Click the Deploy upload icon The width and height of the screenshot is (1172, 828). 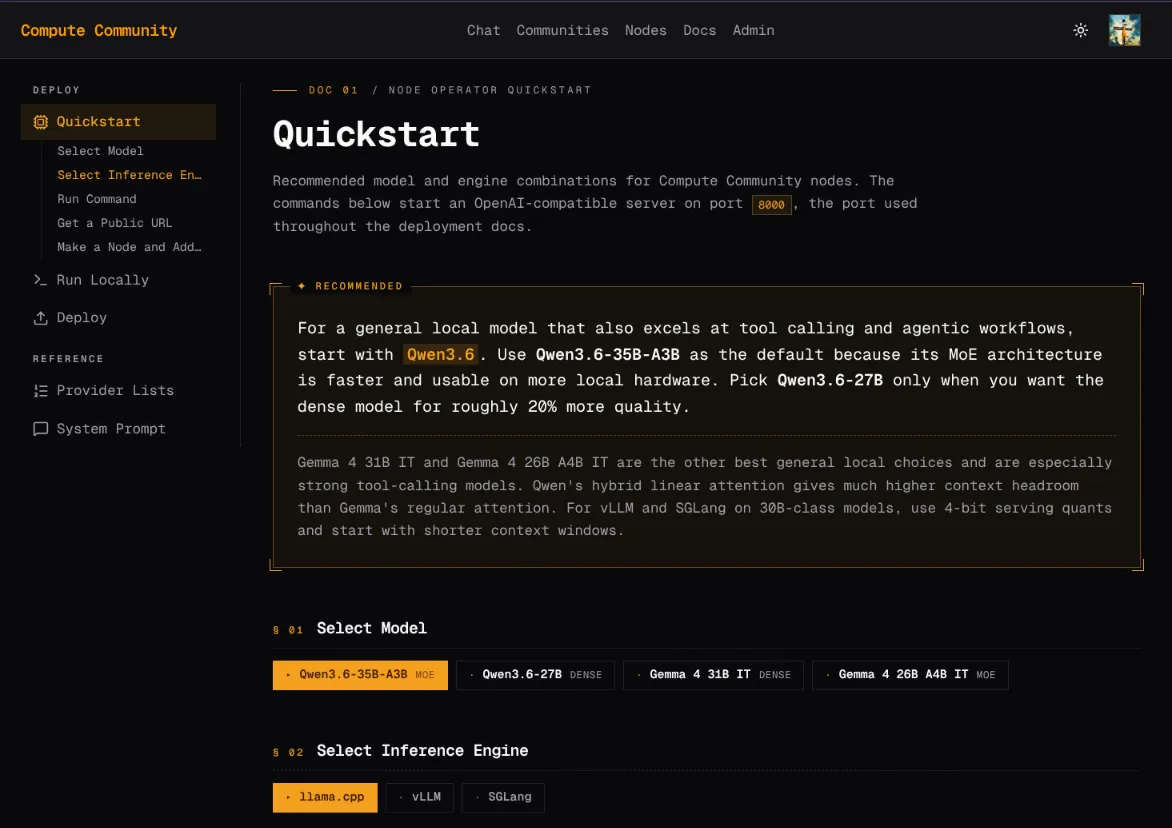coord(40,318)
